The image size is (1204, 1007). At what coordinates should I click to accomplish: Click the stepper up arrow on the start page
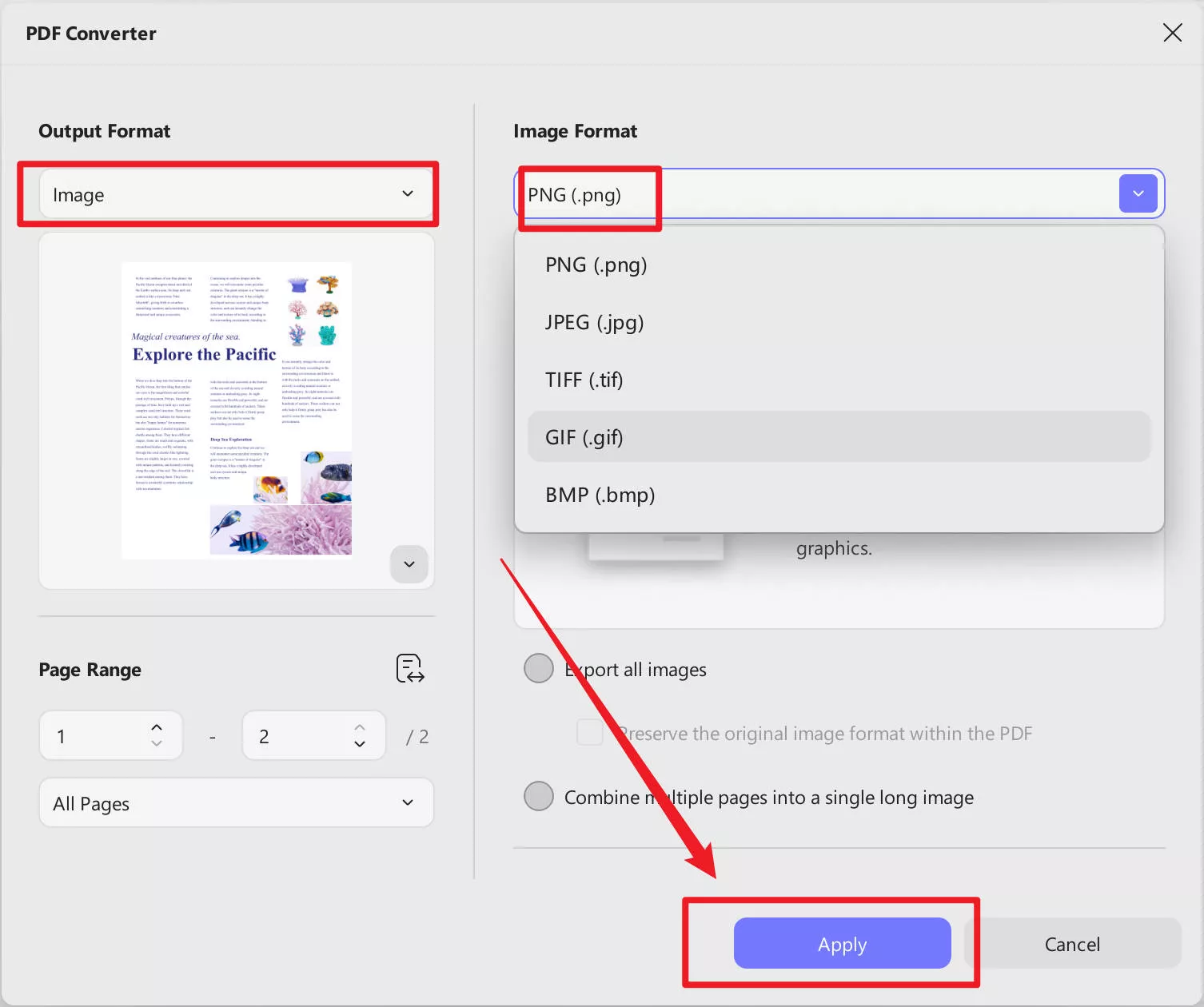157,726
